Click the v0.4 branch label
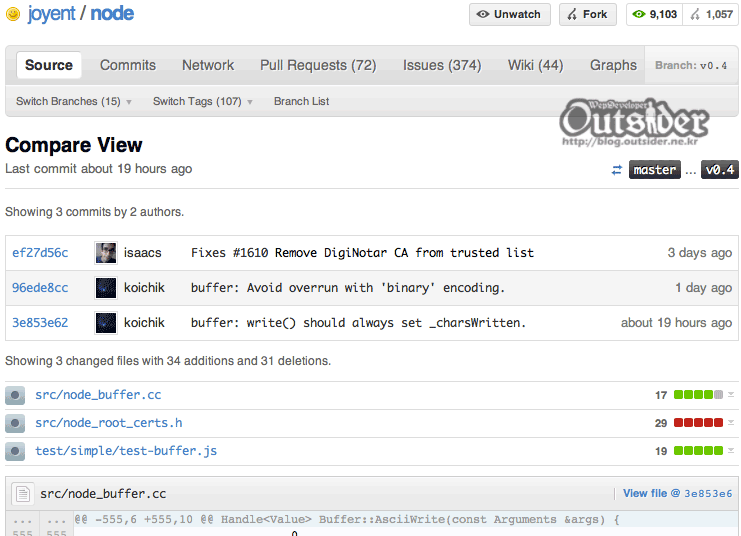This screenshot has width=741, height=536. point(719,170)
